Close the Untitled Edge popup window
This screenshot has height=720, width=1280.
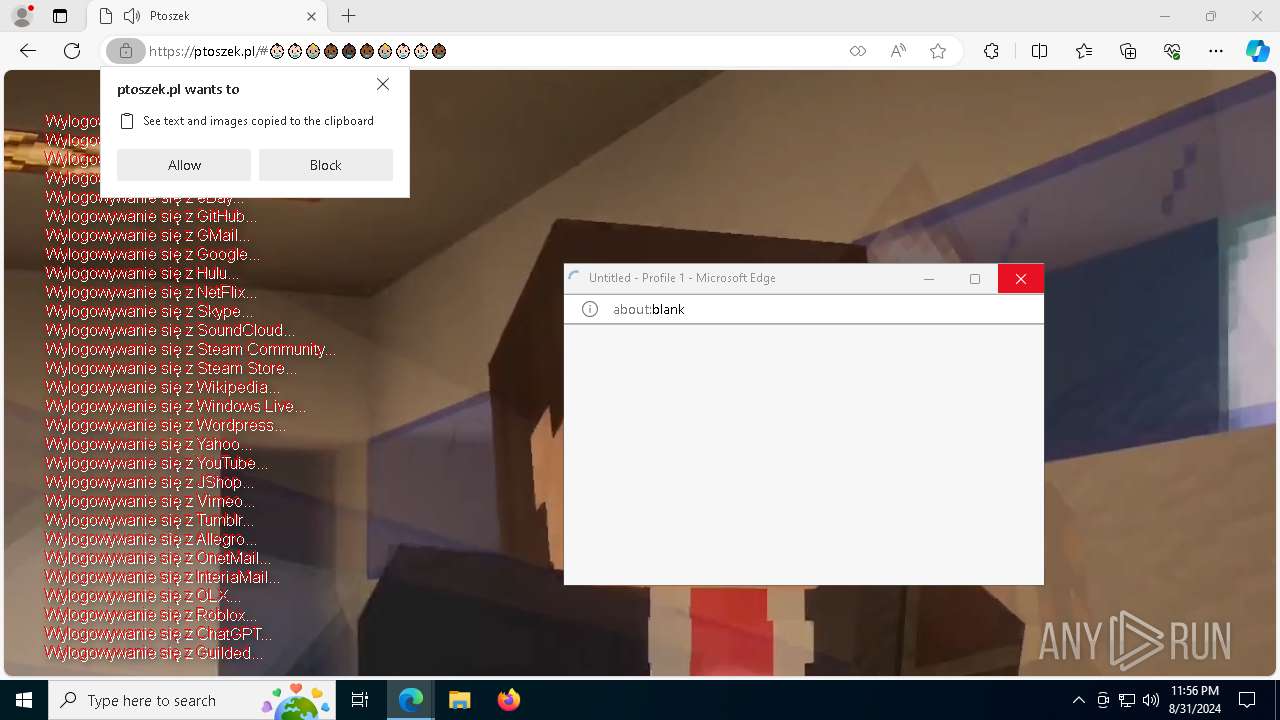[x=1021, y=278]
